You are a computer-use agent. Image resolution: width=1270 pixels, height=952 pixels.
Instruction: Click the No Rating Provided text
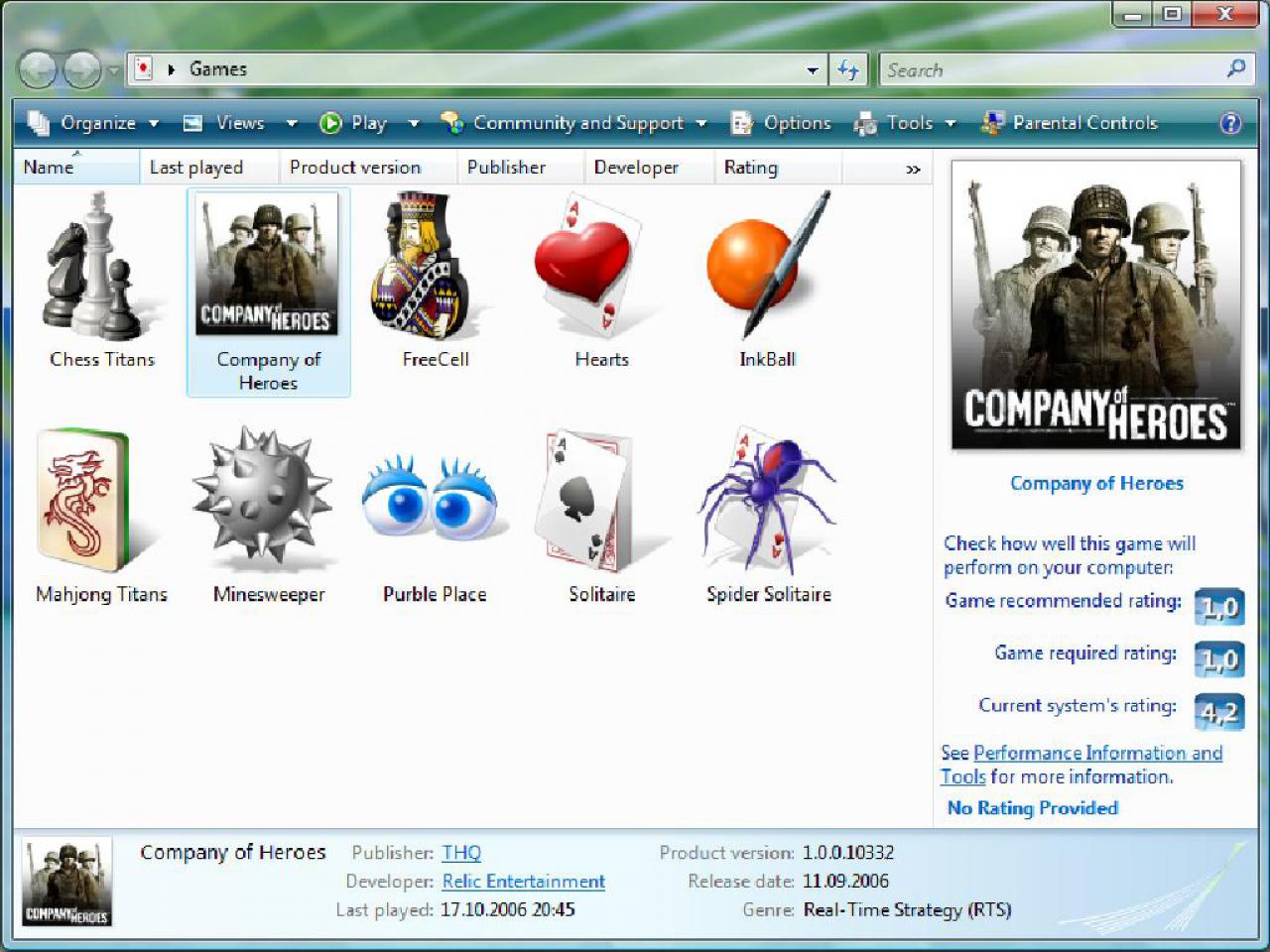(1033, 808)
